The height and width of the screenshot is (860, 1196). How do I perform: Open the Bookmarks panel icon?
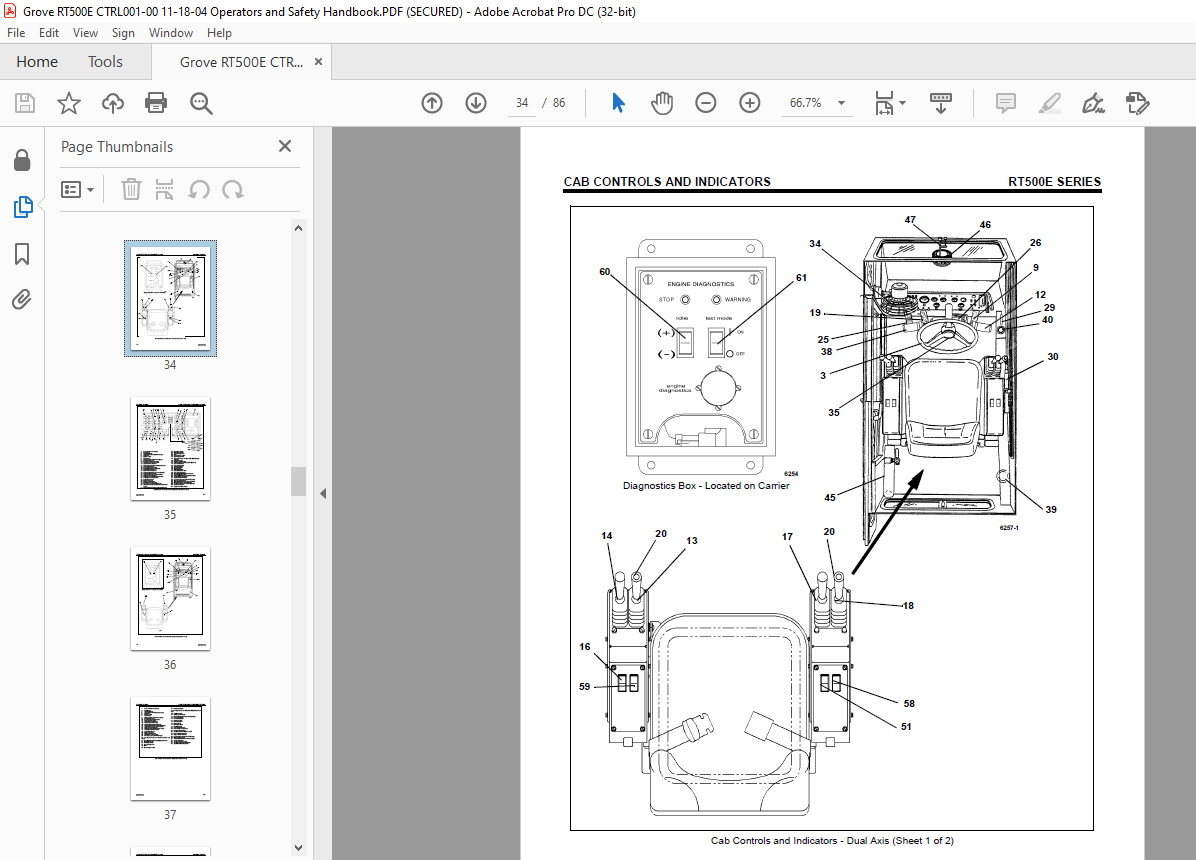[x=22, y=254]
